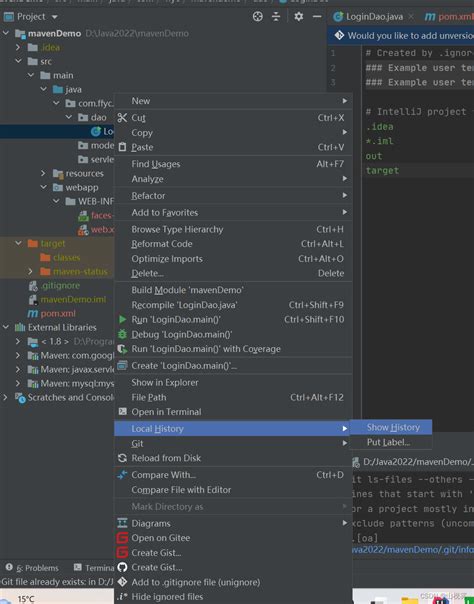
Task: Click the locate-file crosshair icon in Project panel
Action: (x=258, y=17)
